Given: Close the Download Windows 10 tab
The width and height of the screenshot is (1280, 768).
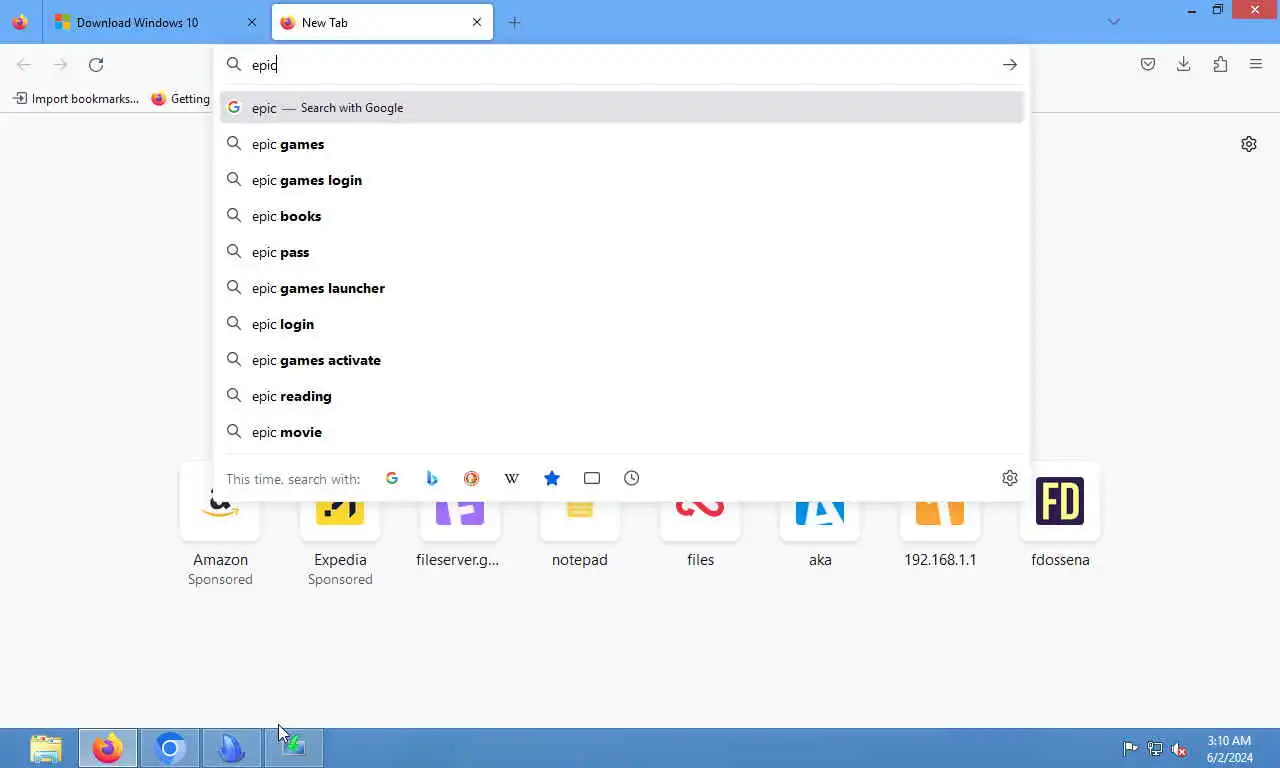Looking at the screenshot, I should tap(251, 22).
